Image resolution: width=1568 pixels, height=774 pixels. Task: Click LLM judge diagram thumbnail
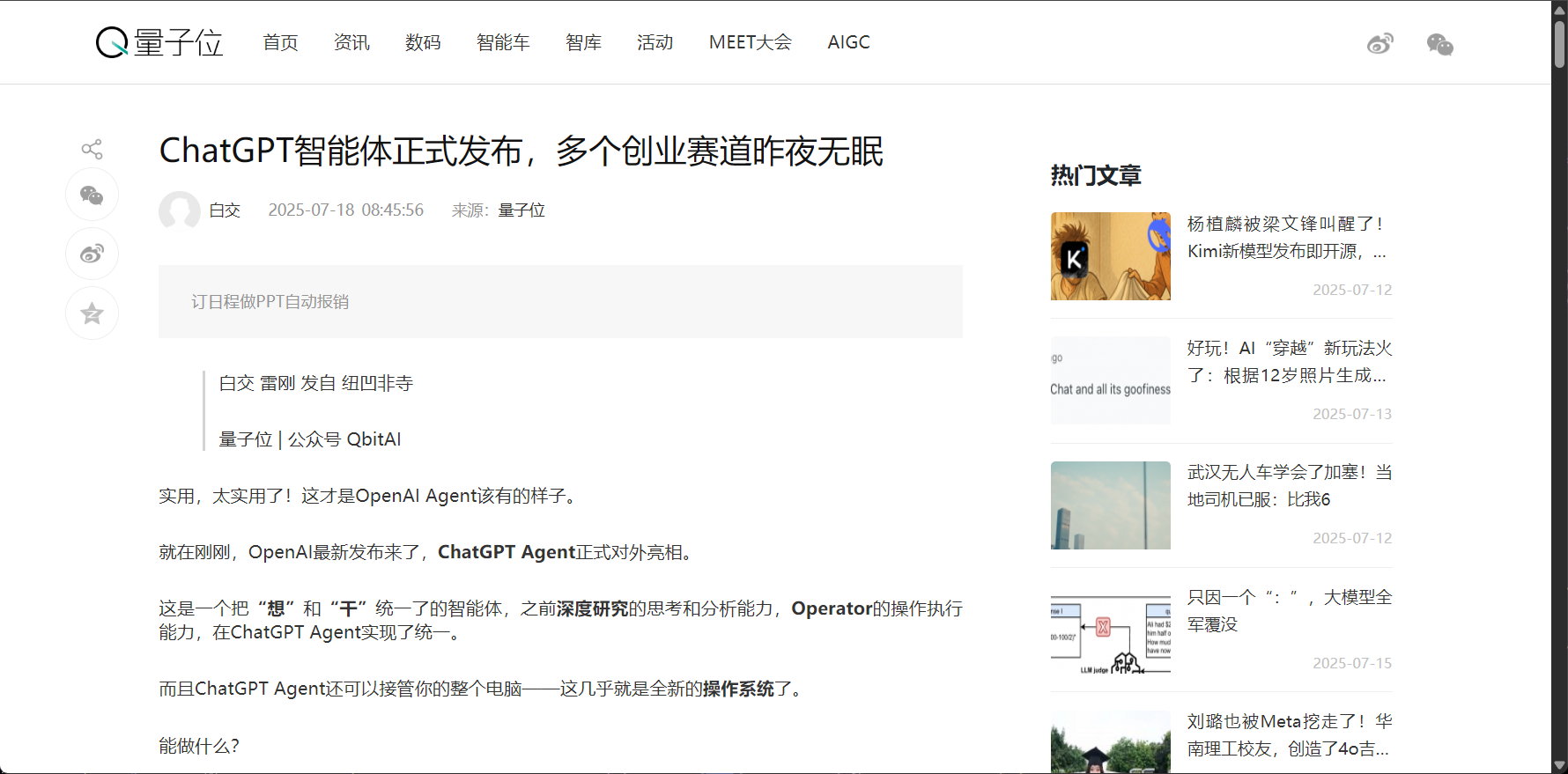coord(1111,630)
